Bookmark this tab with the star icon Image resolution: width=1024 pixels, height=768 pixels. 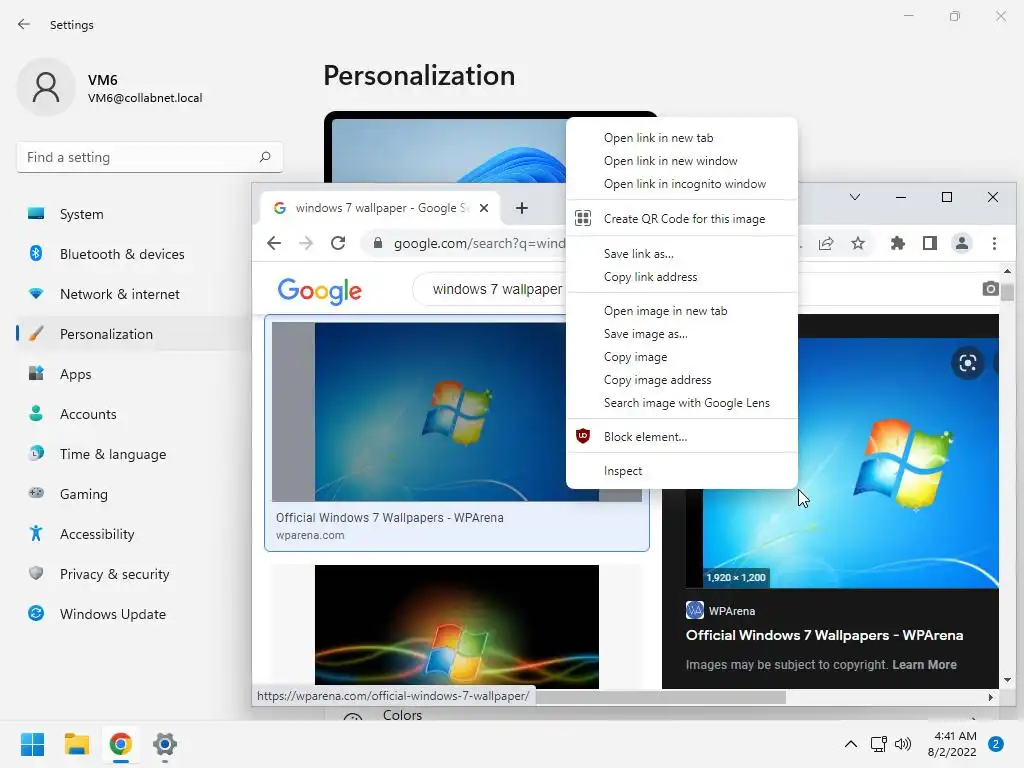pyautogui.click(x=857, y=244)
